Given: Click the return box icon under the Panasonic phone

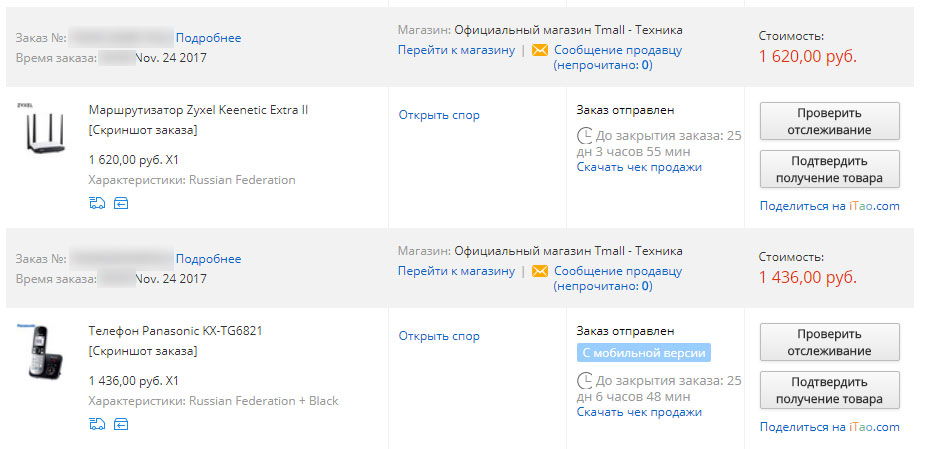Looking at the screenshot, I should point(121,424).
